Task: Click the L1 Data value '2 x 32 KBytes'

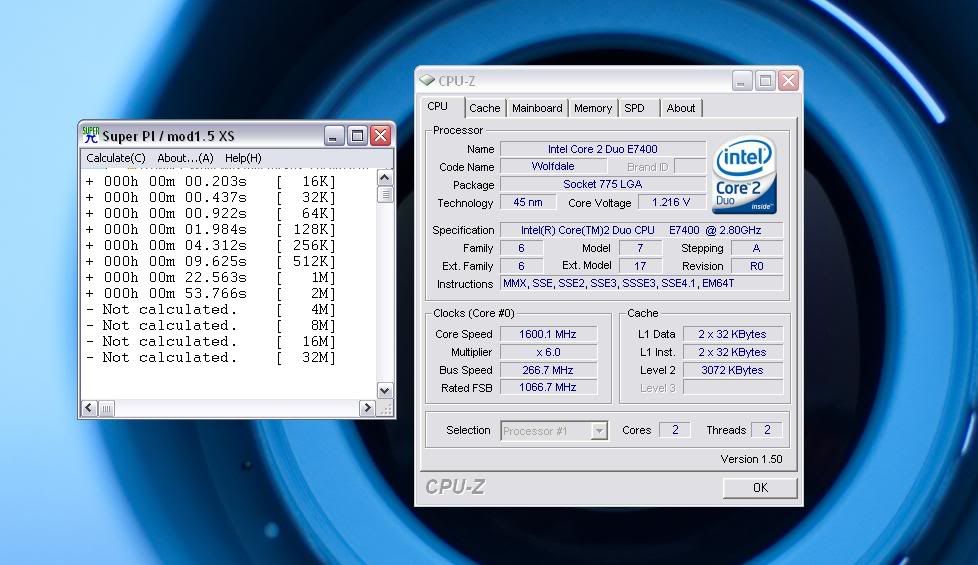Action: [x=732, y=334]
